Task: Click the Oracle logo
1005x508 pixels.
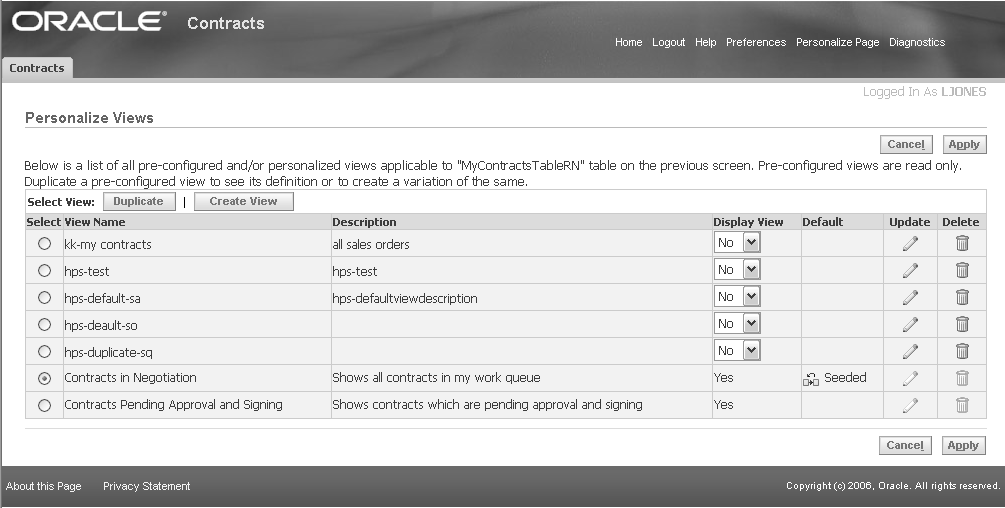Action: coord(89,21)
